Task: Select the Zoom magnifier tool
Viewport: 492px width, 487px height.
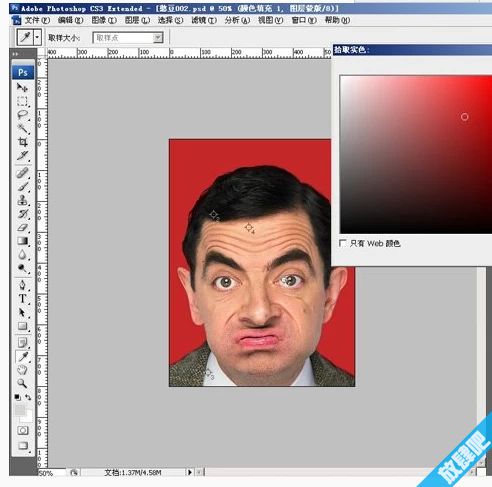Action: (22, 383)
